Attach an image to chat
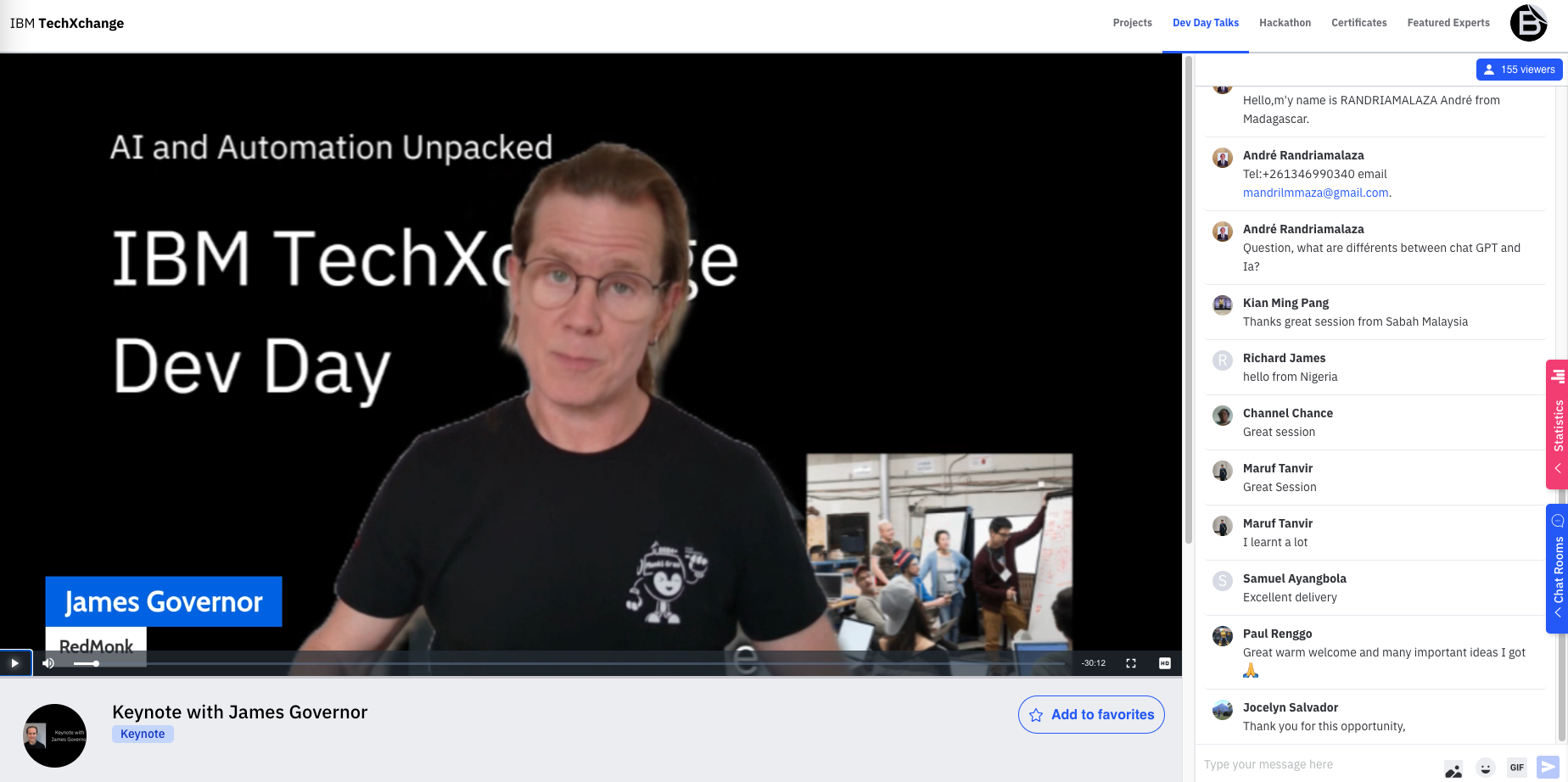The width and height of the screenshot is (1568, 782). [x=1453, y=768]
